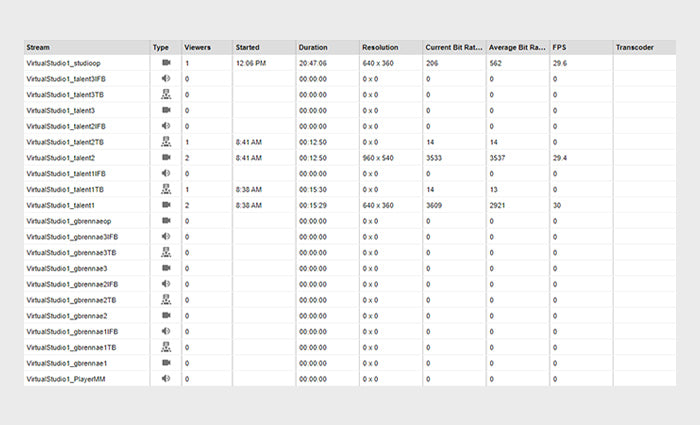Select the VirtualStudio1_talent1 stream name
The height and width of the screenshot is (425, 700).
coord(60,205)
